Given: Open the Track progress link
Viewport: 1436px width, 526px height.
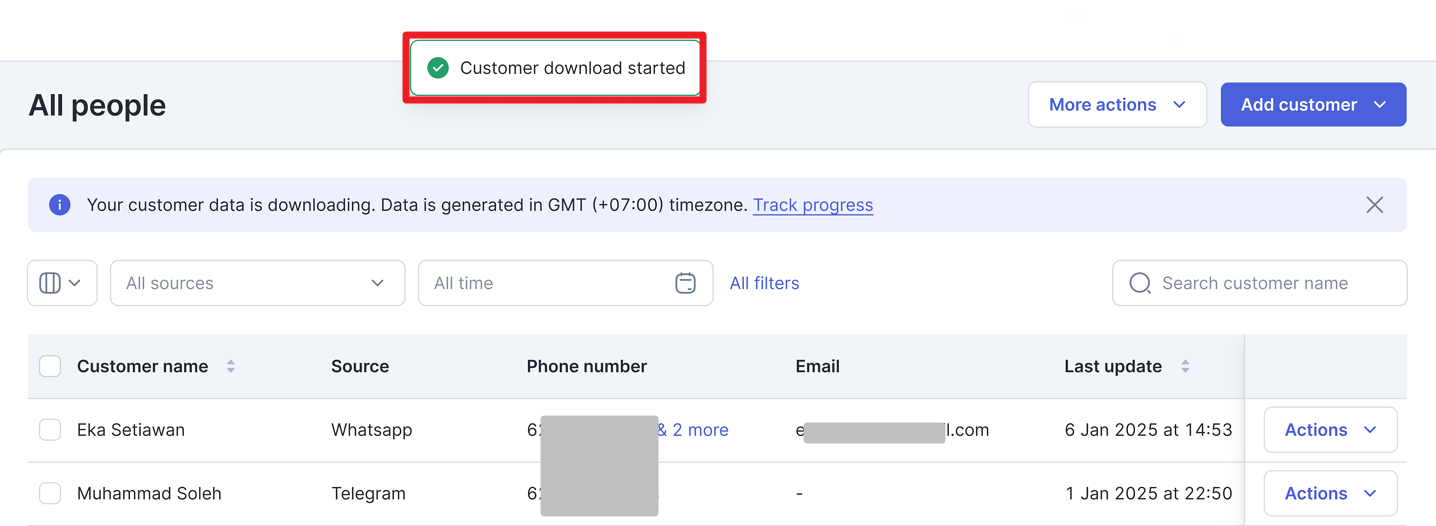Looking at the screenshot, I should coord(813,205).
